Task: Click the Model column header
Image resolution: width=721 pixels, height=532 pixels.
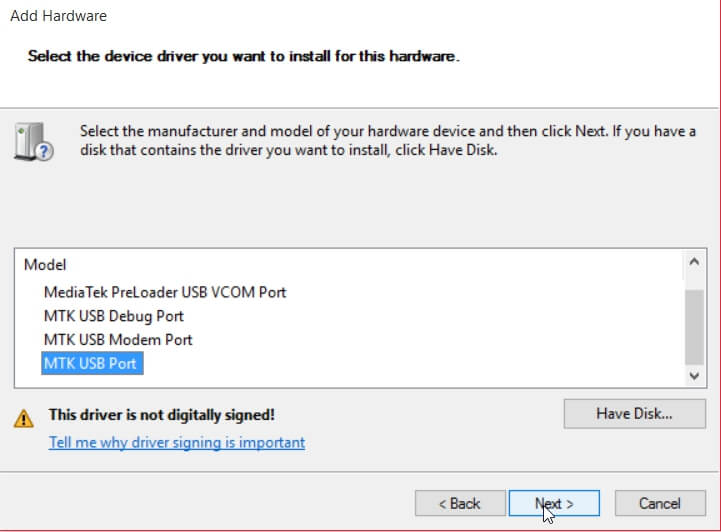Action: pos(45,264)
